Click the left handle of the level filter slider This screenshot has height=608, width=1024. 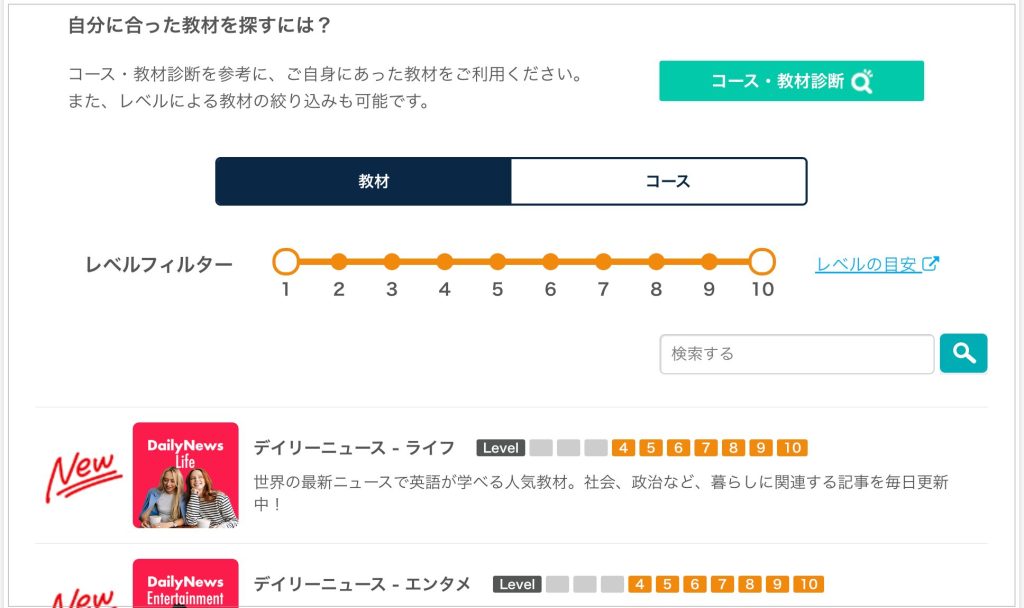click(286, 261)
